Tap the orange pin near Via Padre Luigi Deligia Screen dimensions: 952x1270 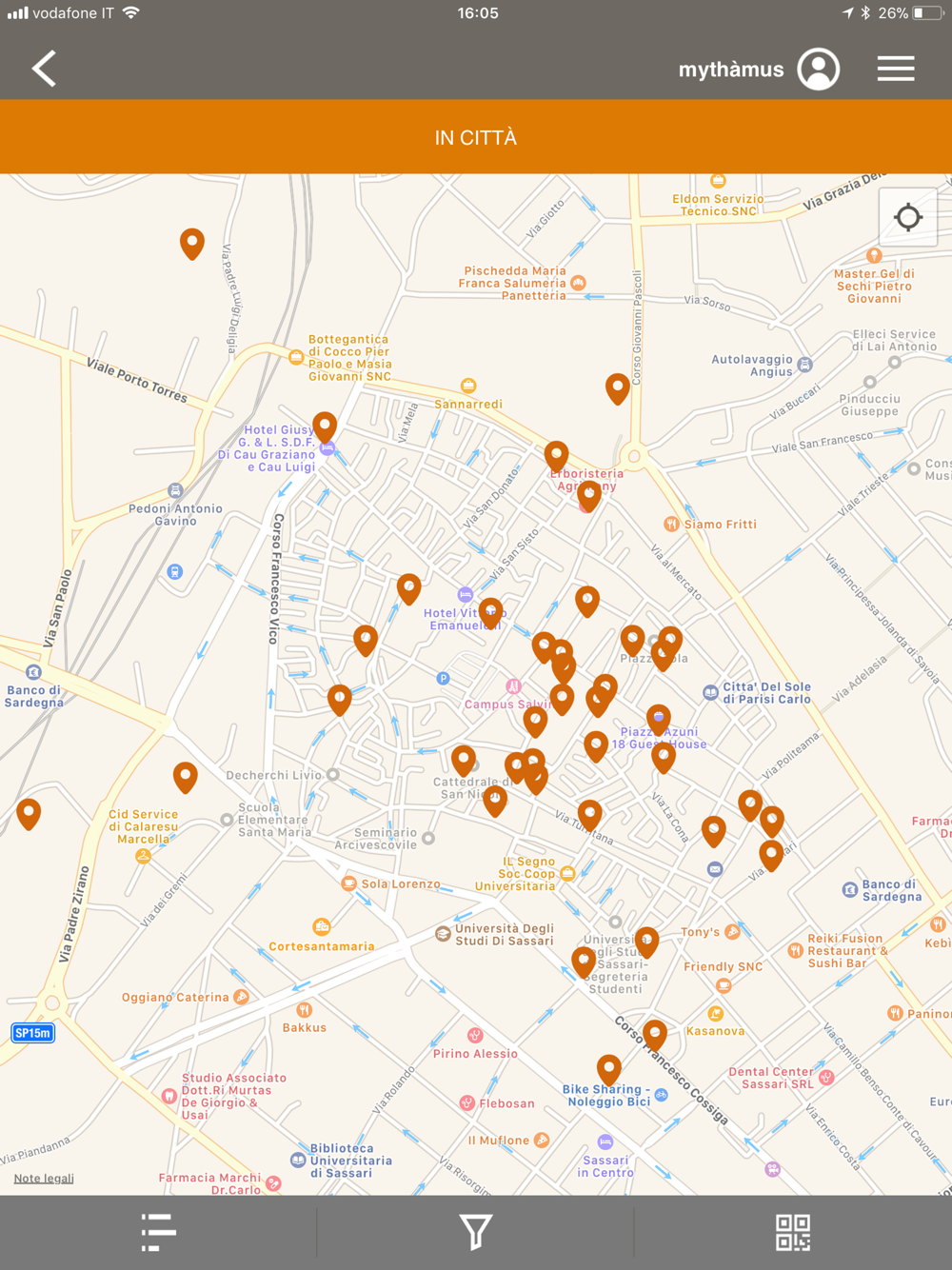(192, 244)
